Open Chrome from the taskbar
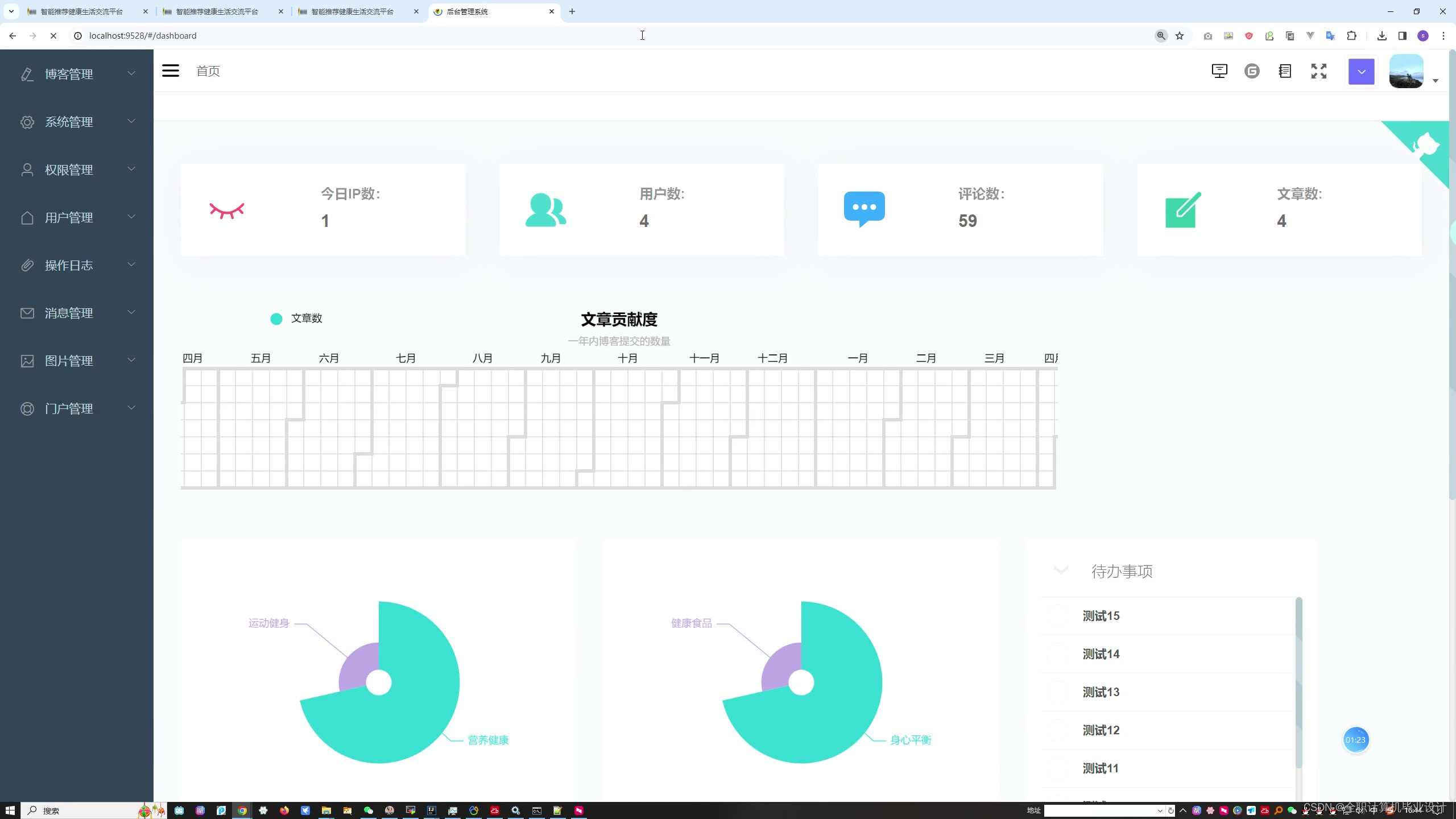This screenshot has width=1456, height=819. 242,810
